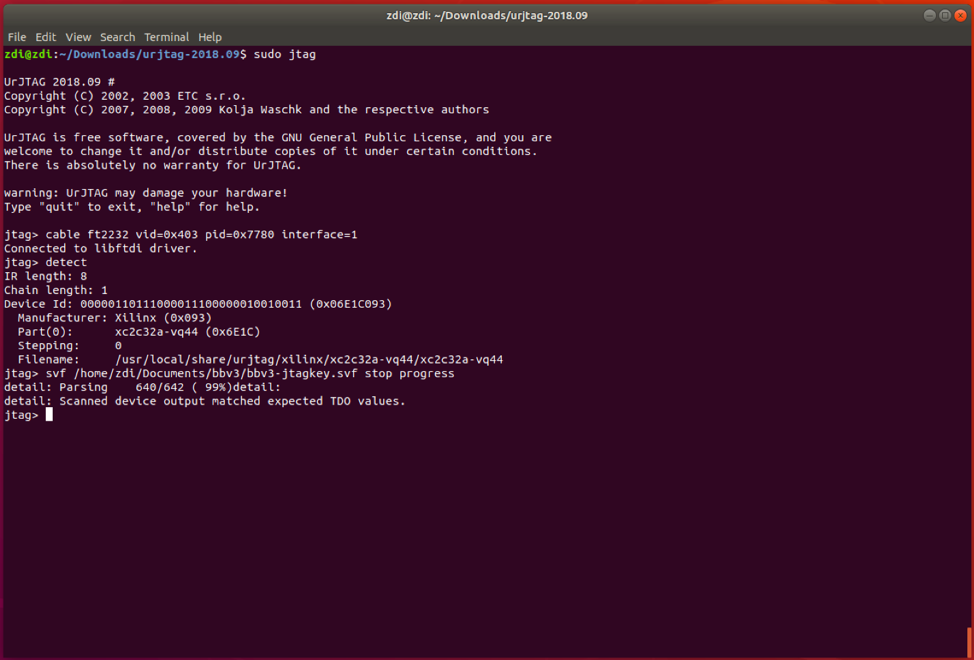Close the terminal window

[x=960, y=16]
